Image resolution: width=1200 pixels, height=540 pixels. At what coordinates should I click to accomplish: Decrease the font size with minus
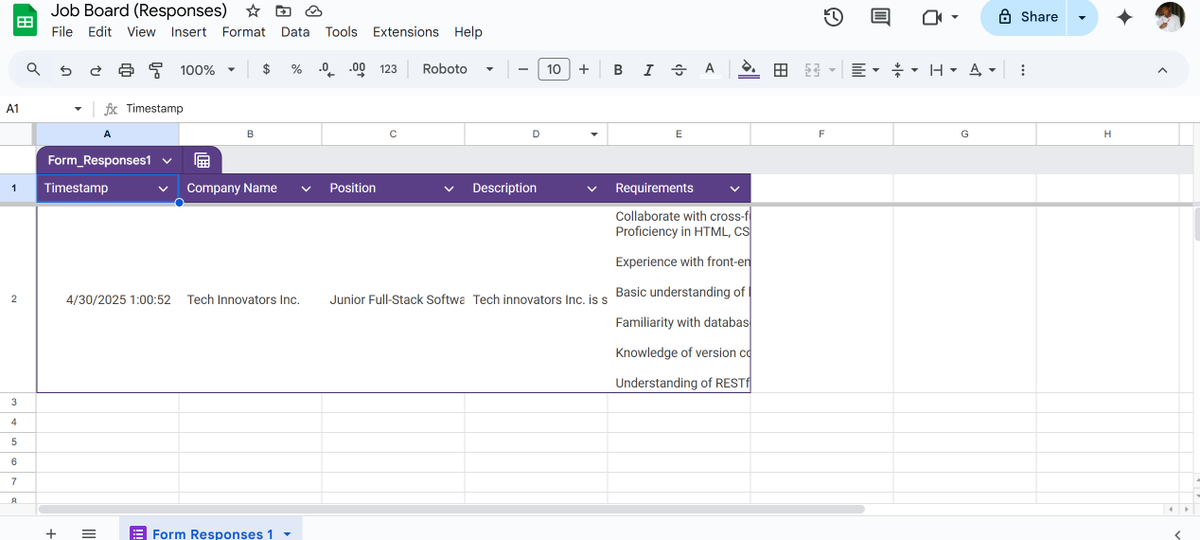pyautogui.click(x=523, y=69)
